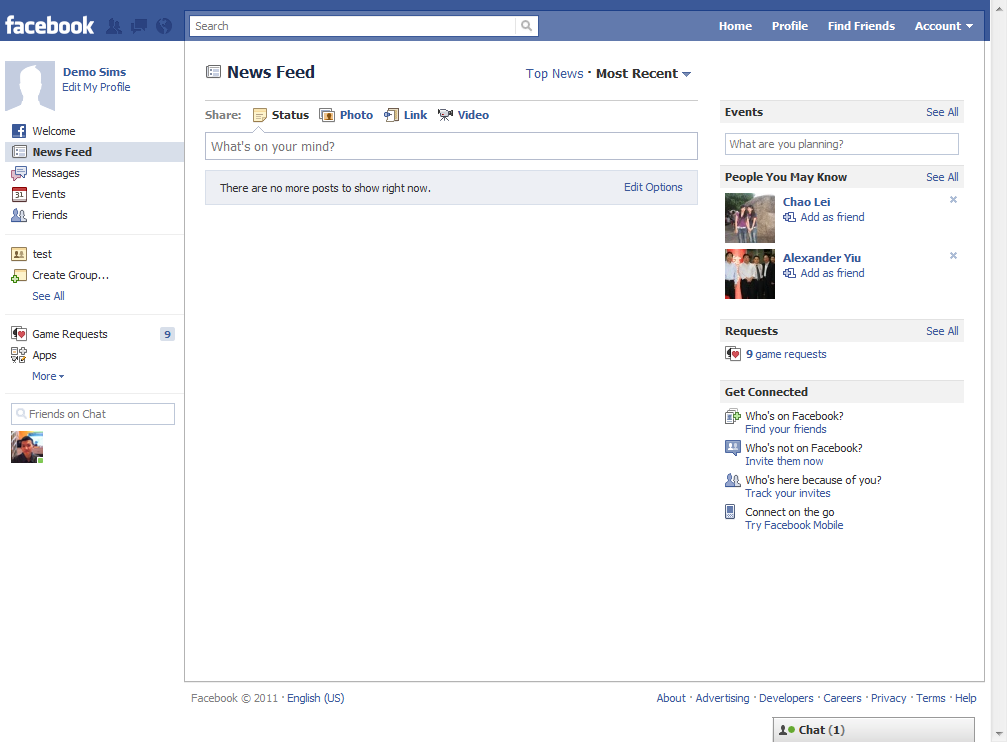Open notifications globe icon

[x=164, y=26]
